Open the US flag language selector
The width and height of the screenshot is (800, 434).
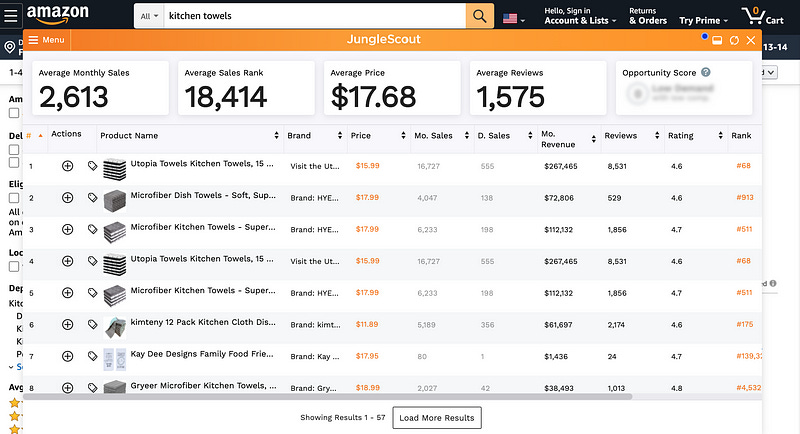(513, 19)
